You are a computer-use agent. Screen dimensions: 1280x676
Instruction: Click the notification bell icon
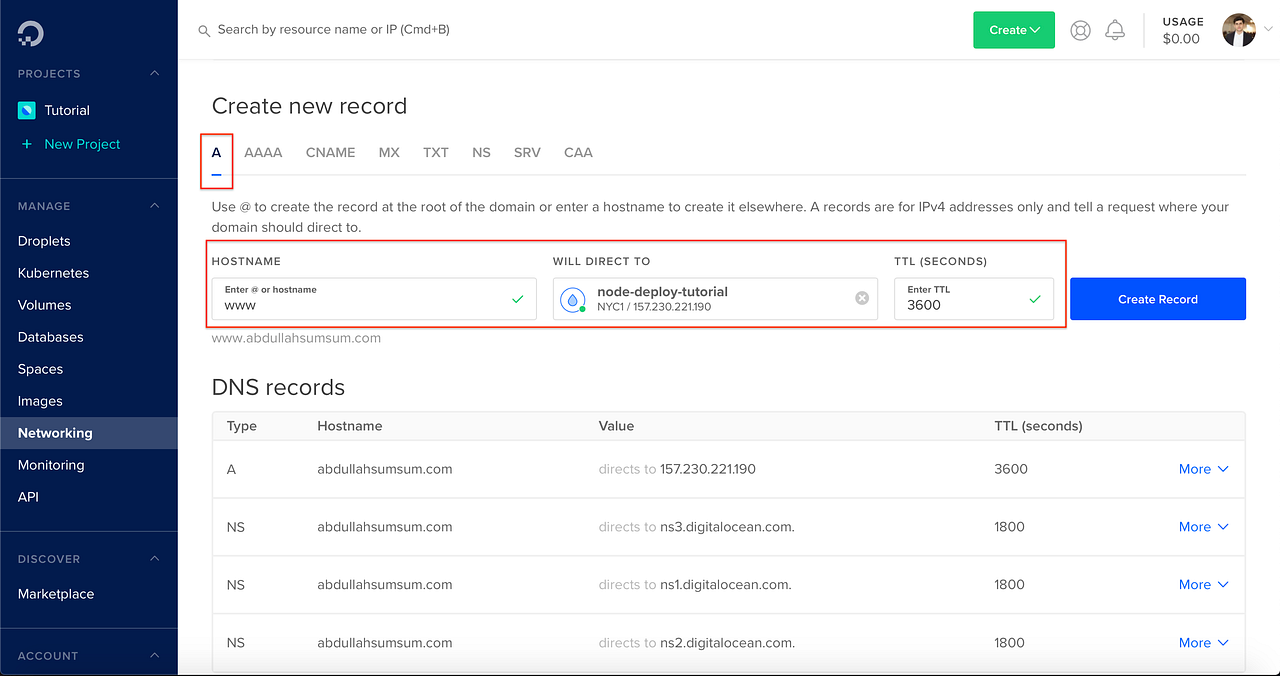point(1115,30)
